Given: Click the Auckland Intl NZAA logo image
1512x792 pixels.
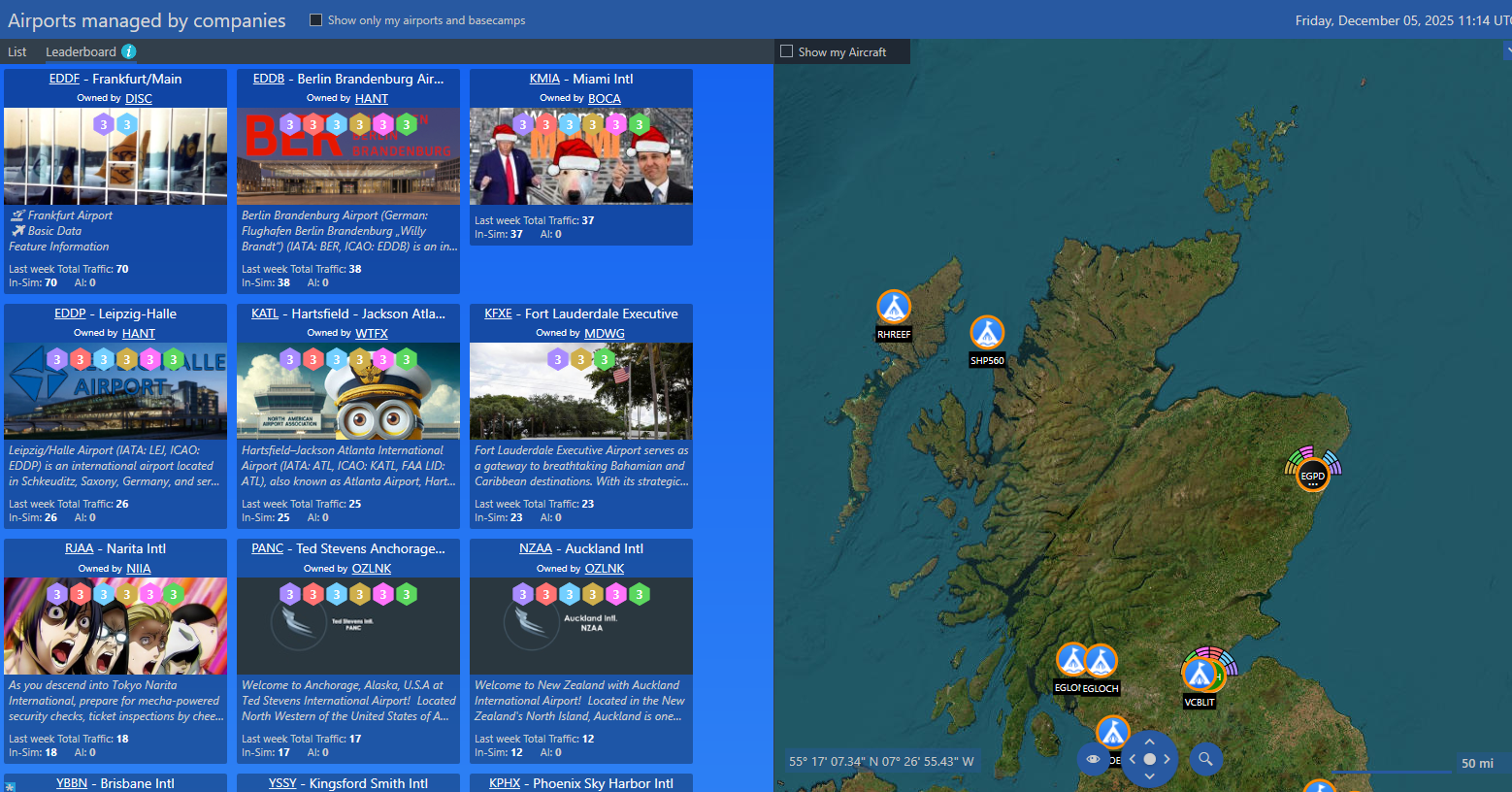Looking at the screenshot, I should pos(581,626).
